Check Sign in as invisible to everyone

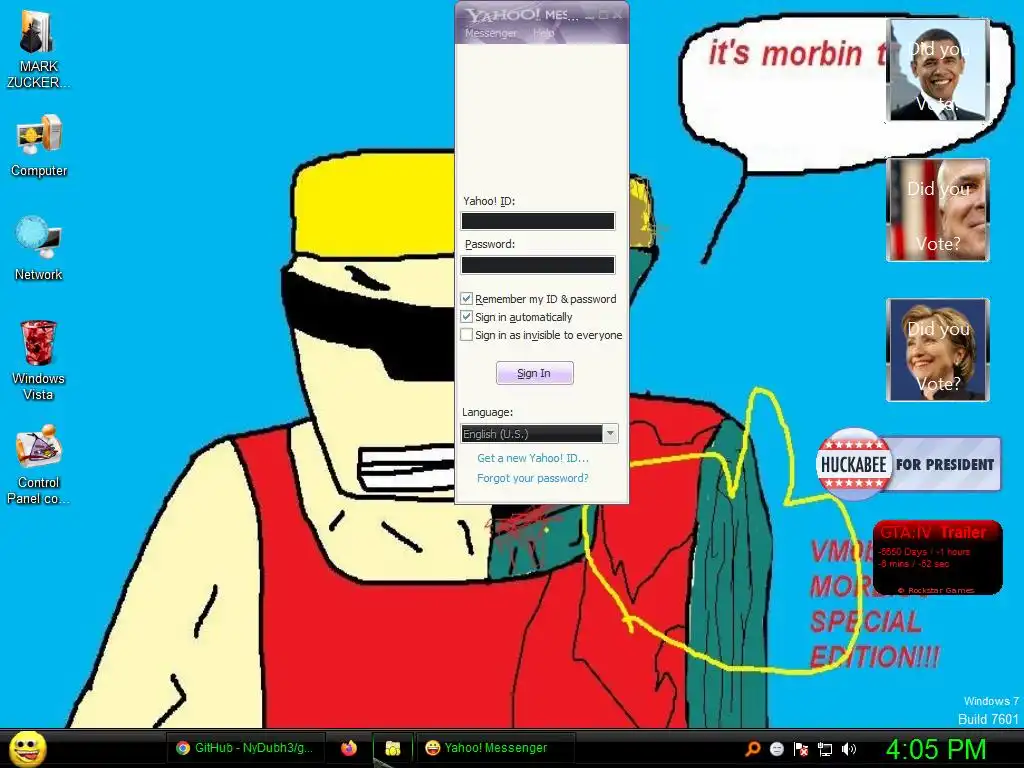(x=466, y=335)
